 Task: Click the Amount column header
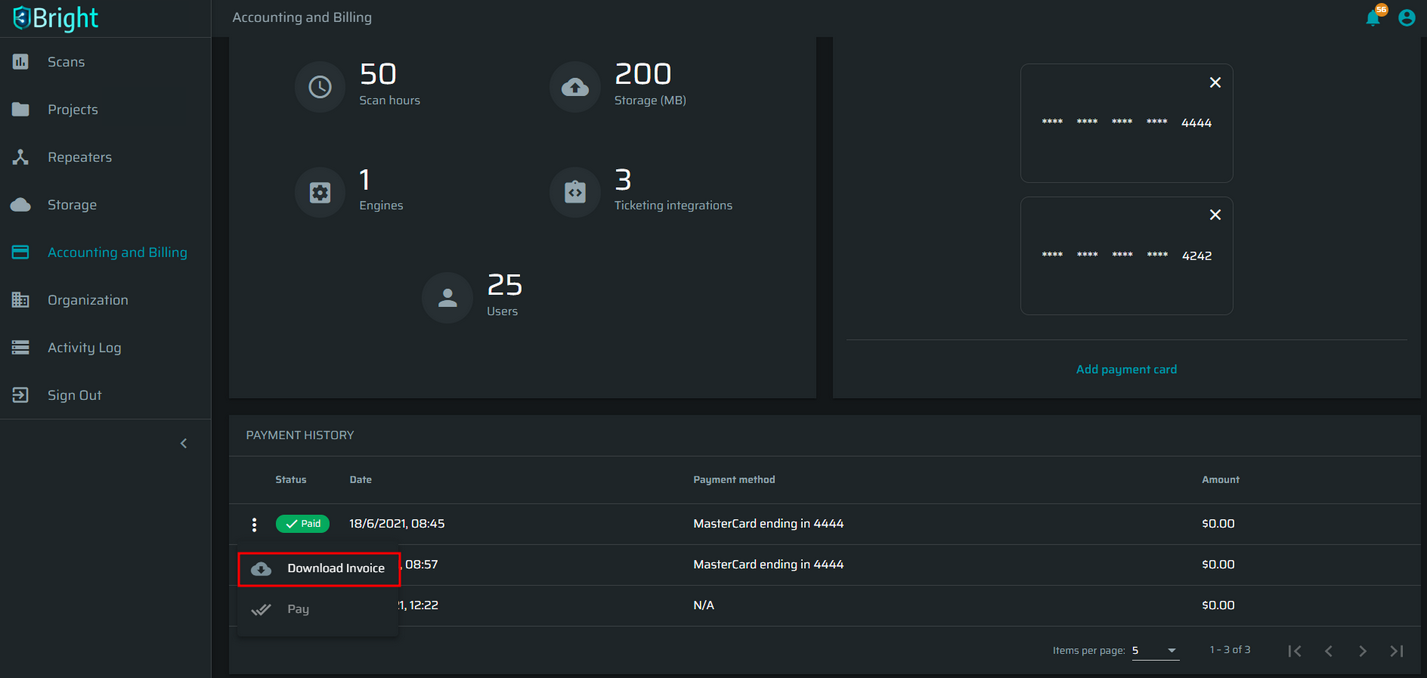1220,480
